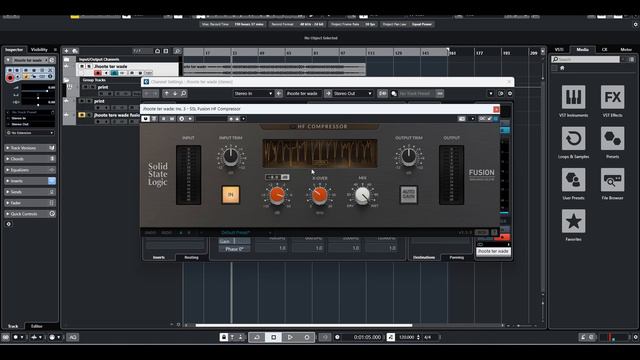Screen dimensions: 640x360
Task: Open File Browser tile
Action: click(x=612, y=180)
